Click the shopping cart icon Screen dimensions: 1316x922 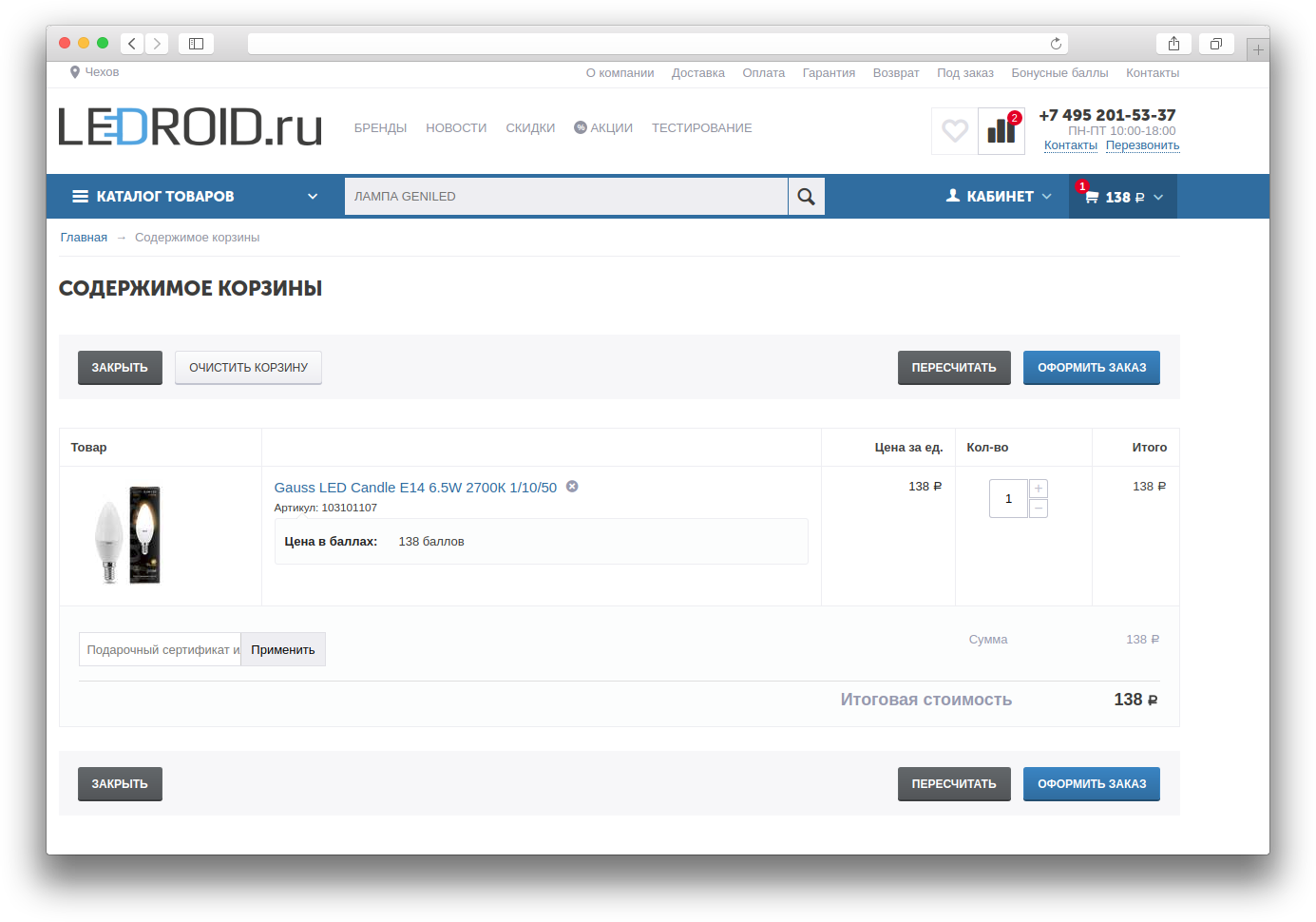[x=1095, y=197]
